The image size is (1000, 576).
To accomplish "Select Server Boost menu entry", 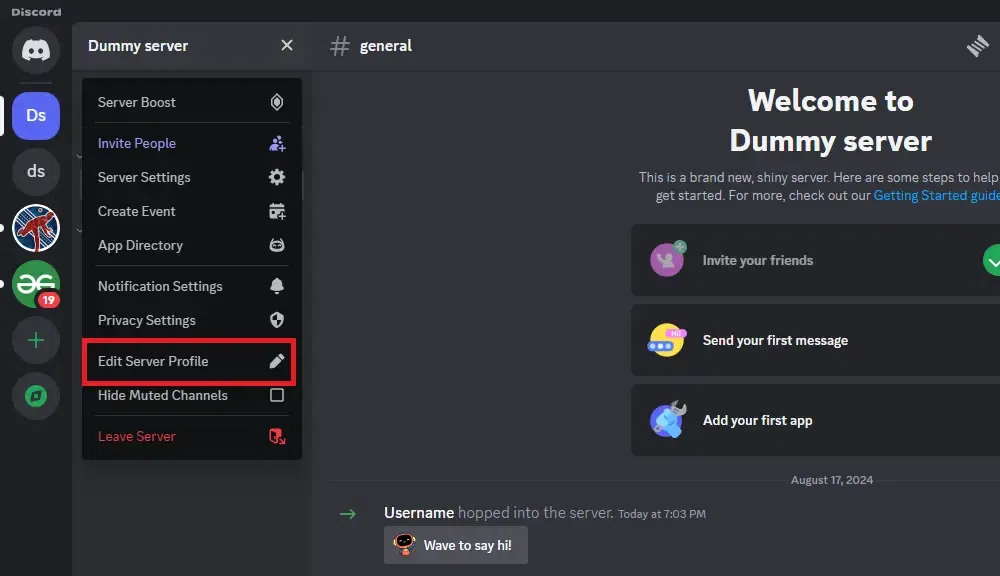I will [191, 102].
